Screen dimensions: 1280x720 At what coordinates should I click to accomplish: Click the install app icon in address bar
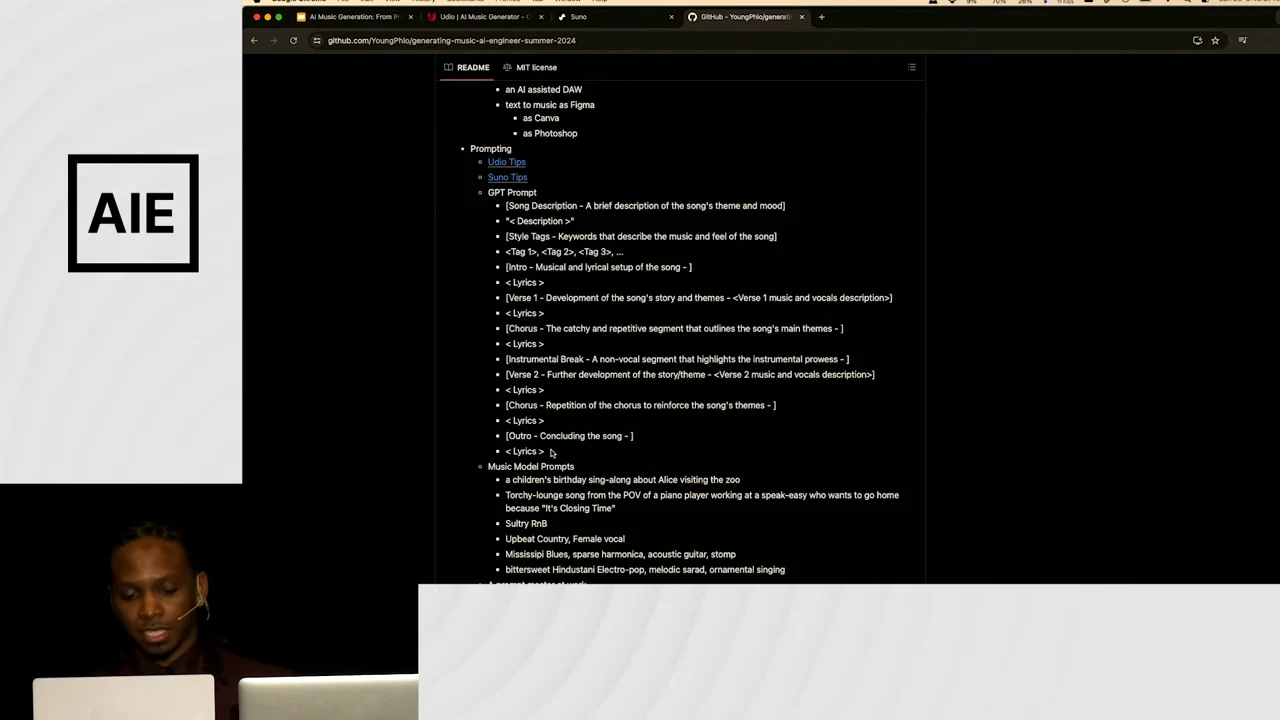[1197, 41]
